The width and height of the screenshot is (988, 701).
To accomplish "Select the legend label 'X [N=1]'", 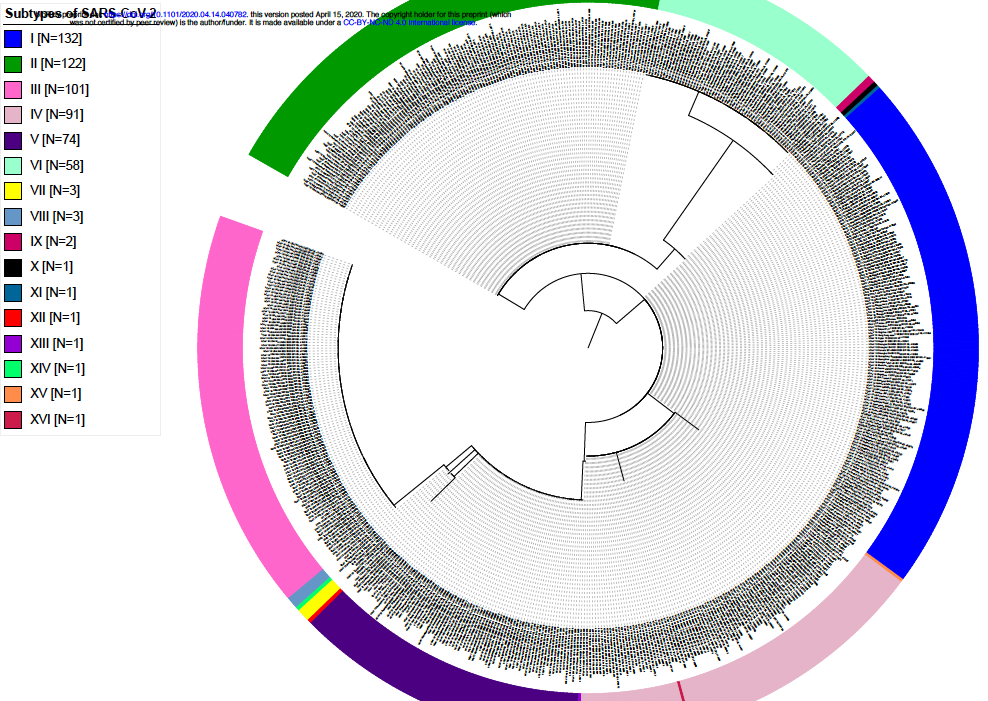I will click(x=52, y=267).
